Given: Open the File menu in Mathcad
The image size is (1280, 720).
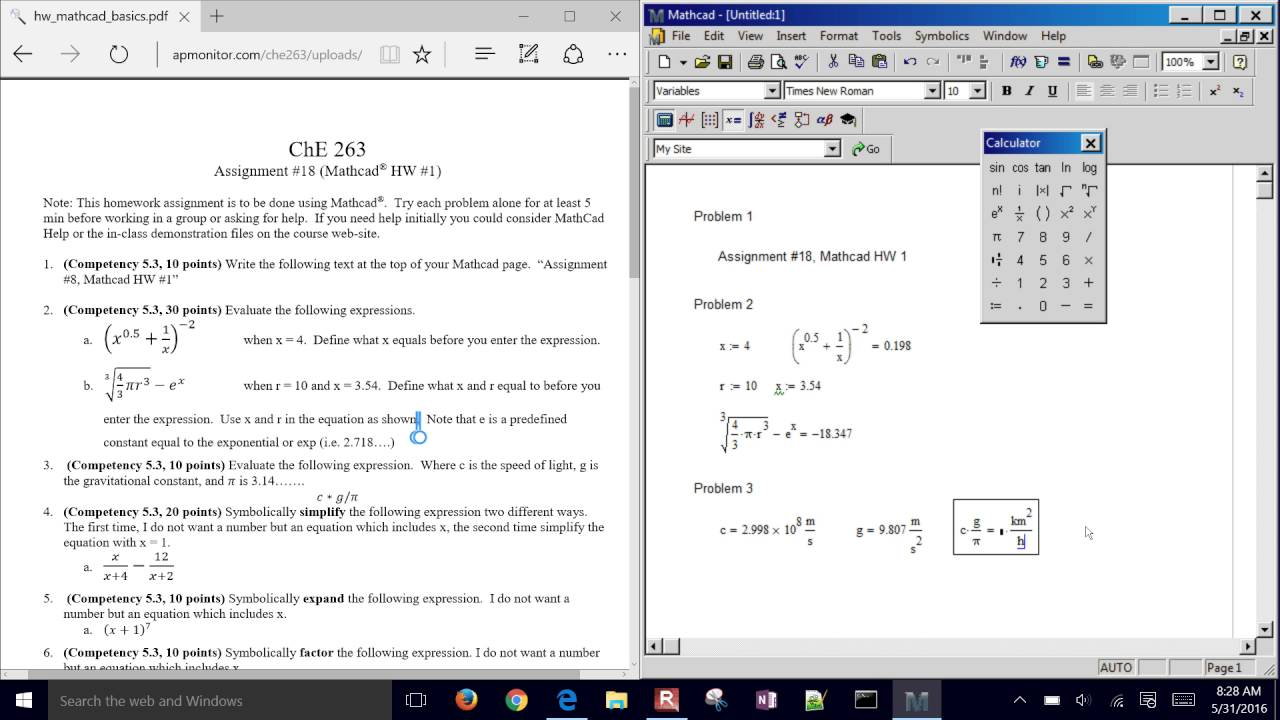Looking at the screenshot, I should point(681,36).
